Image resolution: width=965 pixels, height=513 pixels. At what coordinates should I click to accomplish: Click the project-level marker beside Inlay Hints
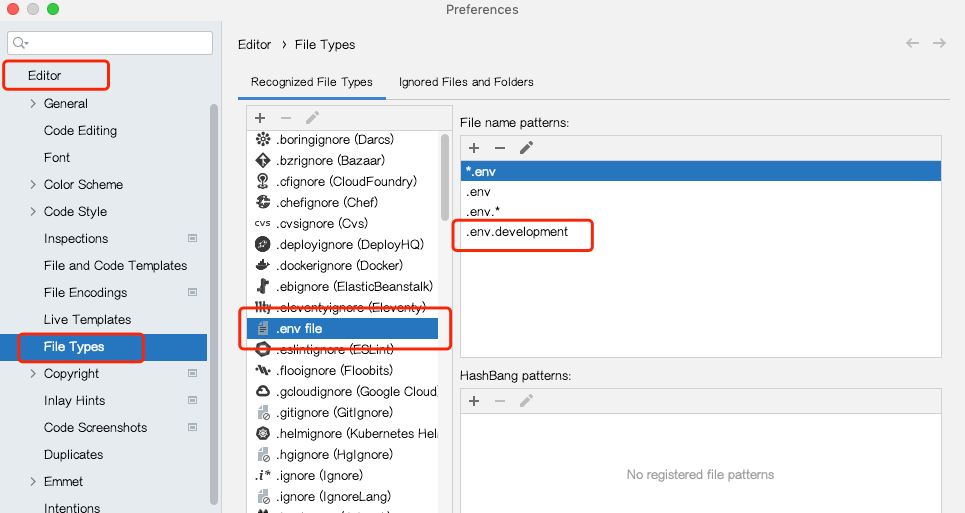click(192, 400)
